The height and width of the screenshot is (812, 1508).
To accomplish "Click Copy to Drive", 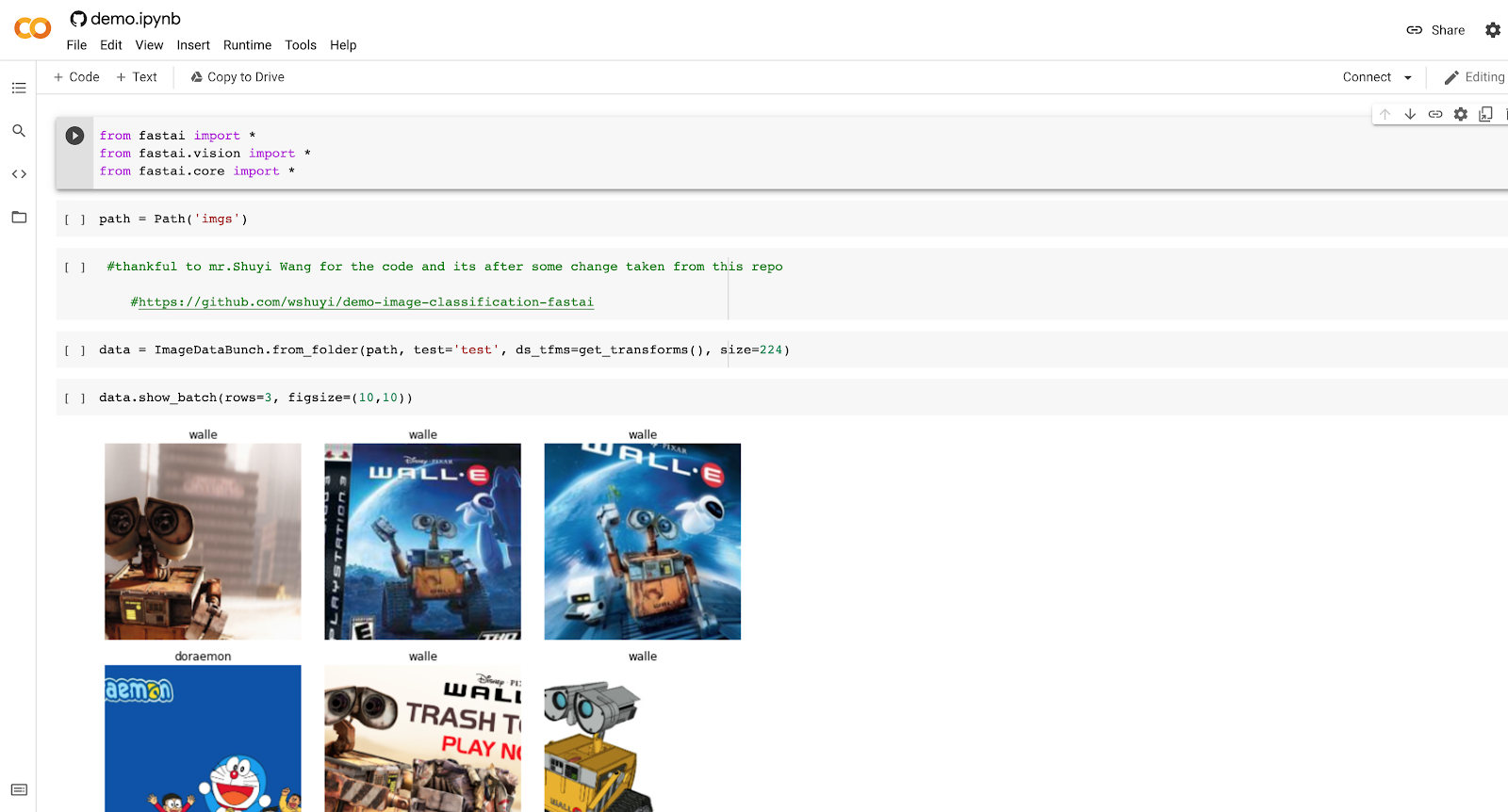I will tap(238, 77).
